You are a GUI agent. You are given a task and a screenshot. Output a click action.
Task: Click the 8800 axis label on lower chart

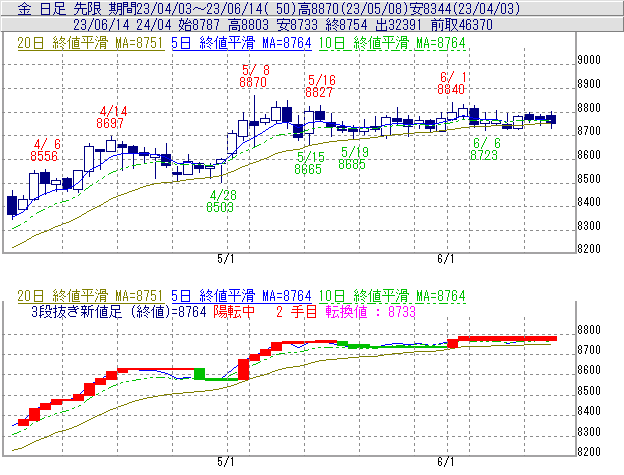pos(589,330)
